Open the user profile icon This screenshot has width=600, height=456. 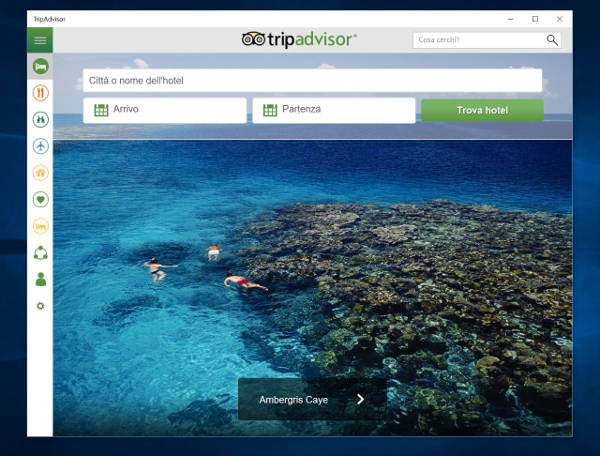40,280
